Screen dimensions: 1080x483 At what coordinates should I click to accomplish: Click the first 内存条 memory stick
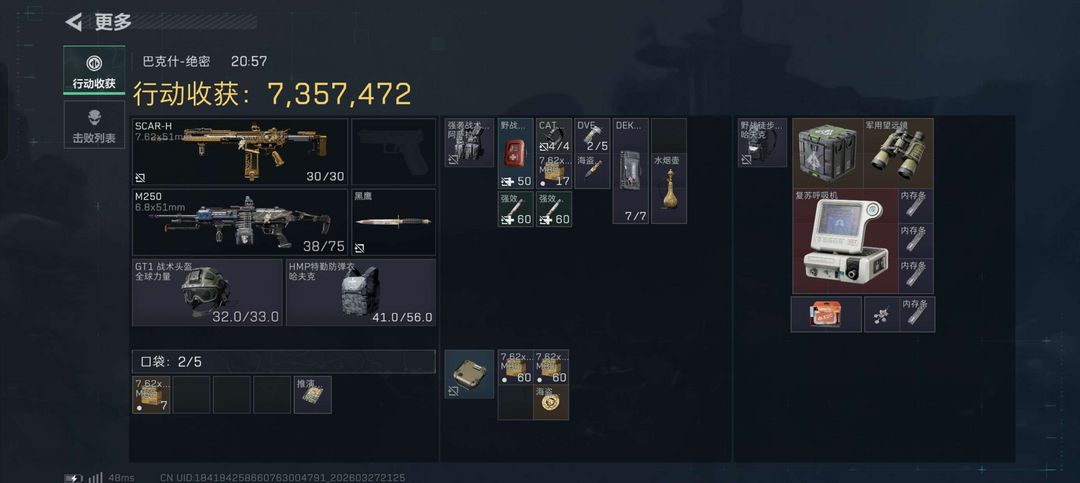[x=916, y=206]
